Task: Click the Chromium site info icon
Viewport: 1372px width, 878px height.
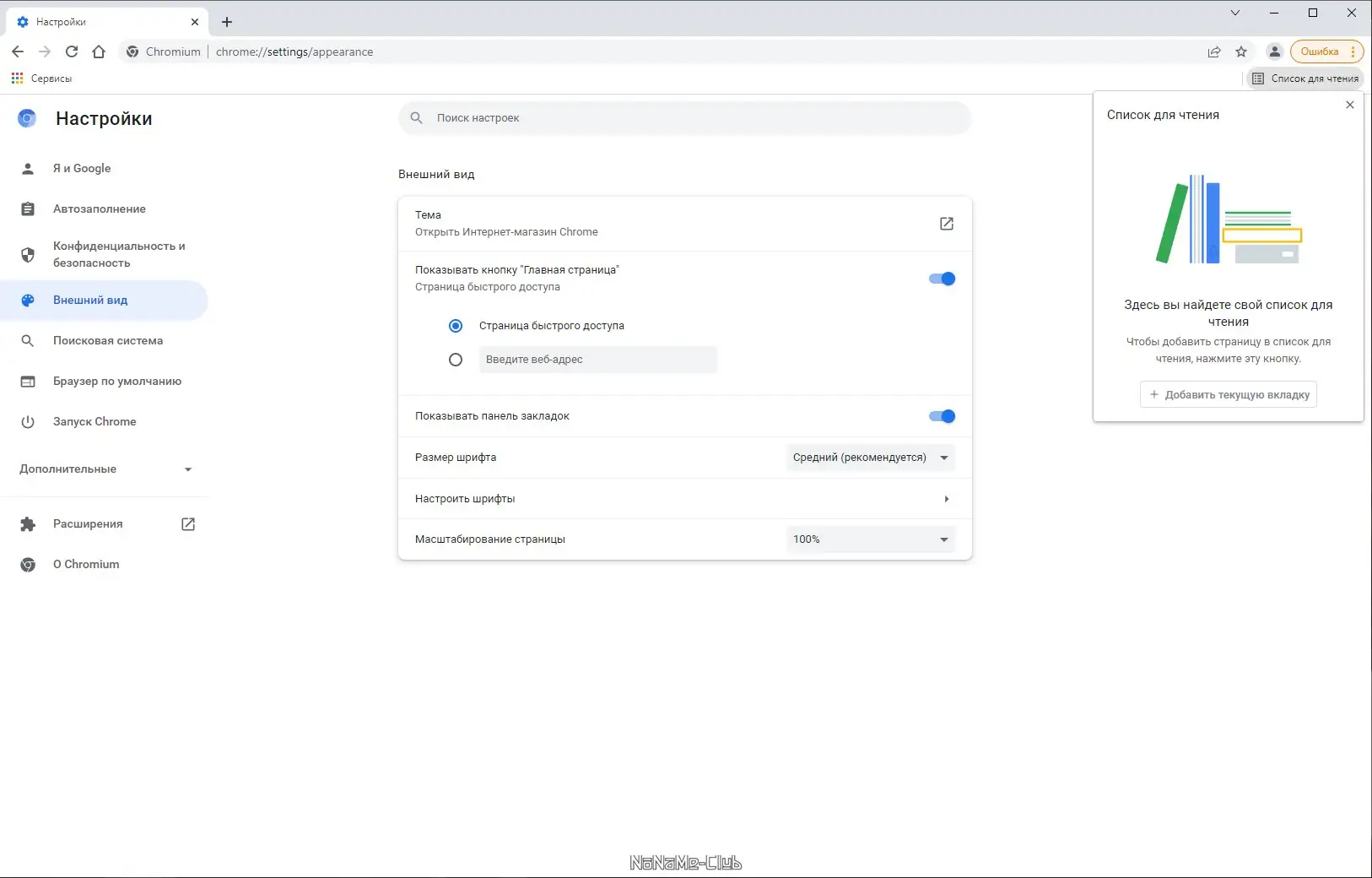Action: 132,51
